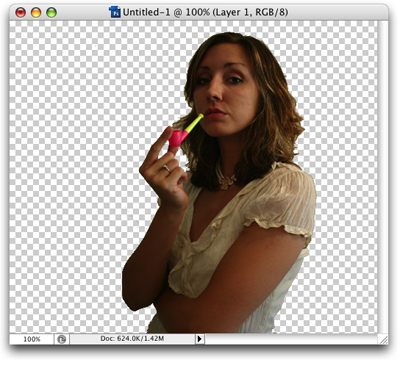Open the status bar info arrow menu
The width and height of the screenshot is (400, 365).
pyautogui.click(x=199, y=339)
